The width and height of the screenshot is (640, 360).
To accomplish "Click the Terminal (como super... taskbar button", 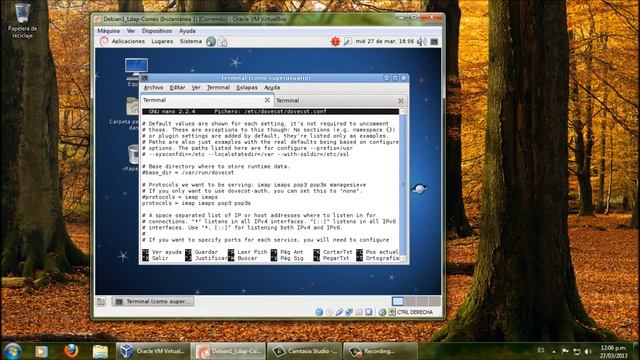I will pos(153,302).
